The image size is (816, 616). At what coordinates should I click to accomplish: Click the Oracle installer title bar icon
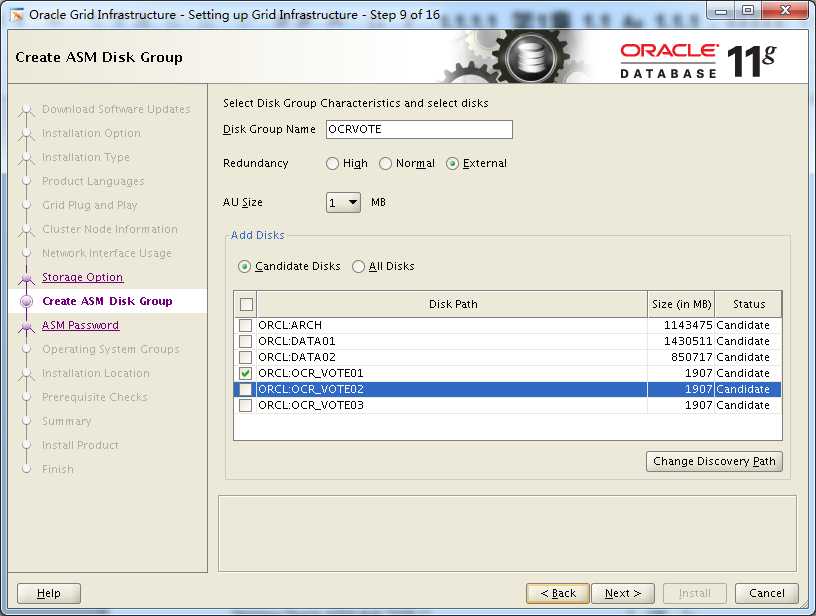[17, 15]
